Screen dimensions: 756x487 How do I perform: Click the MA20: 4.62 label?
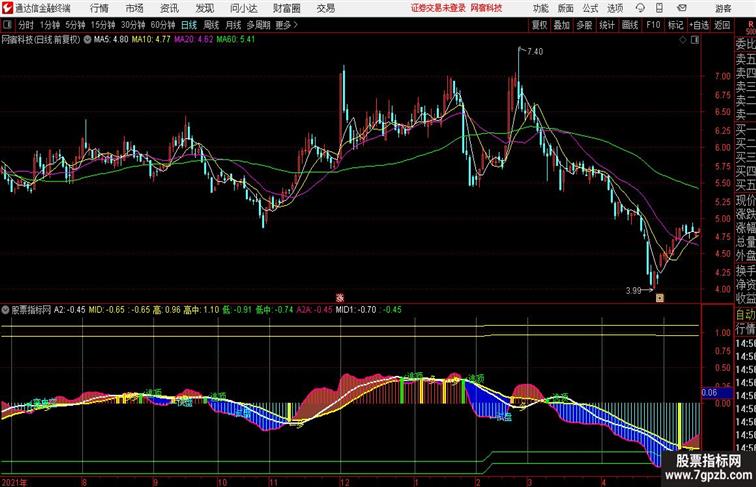click(x=193, y=40)
